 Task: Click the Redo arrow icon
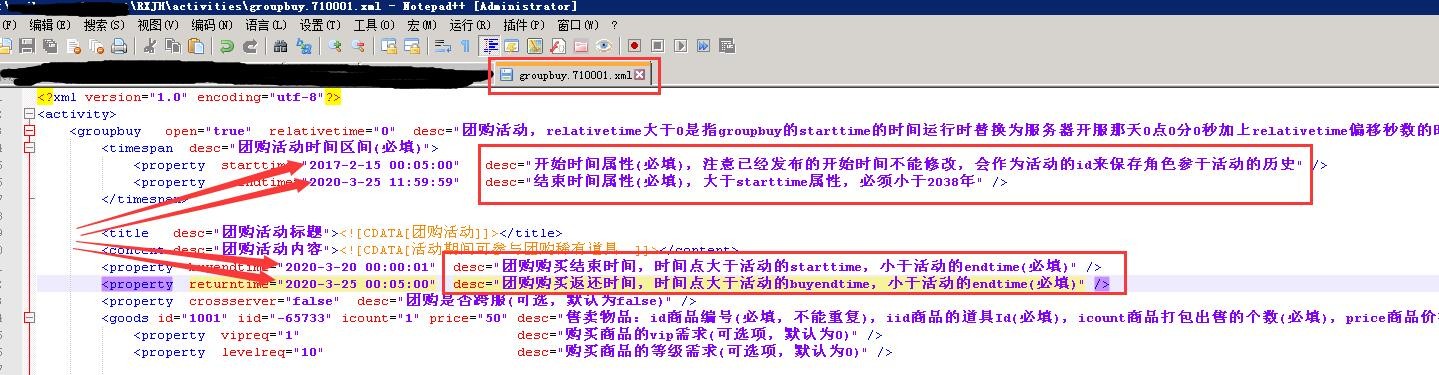click(249, 46)
